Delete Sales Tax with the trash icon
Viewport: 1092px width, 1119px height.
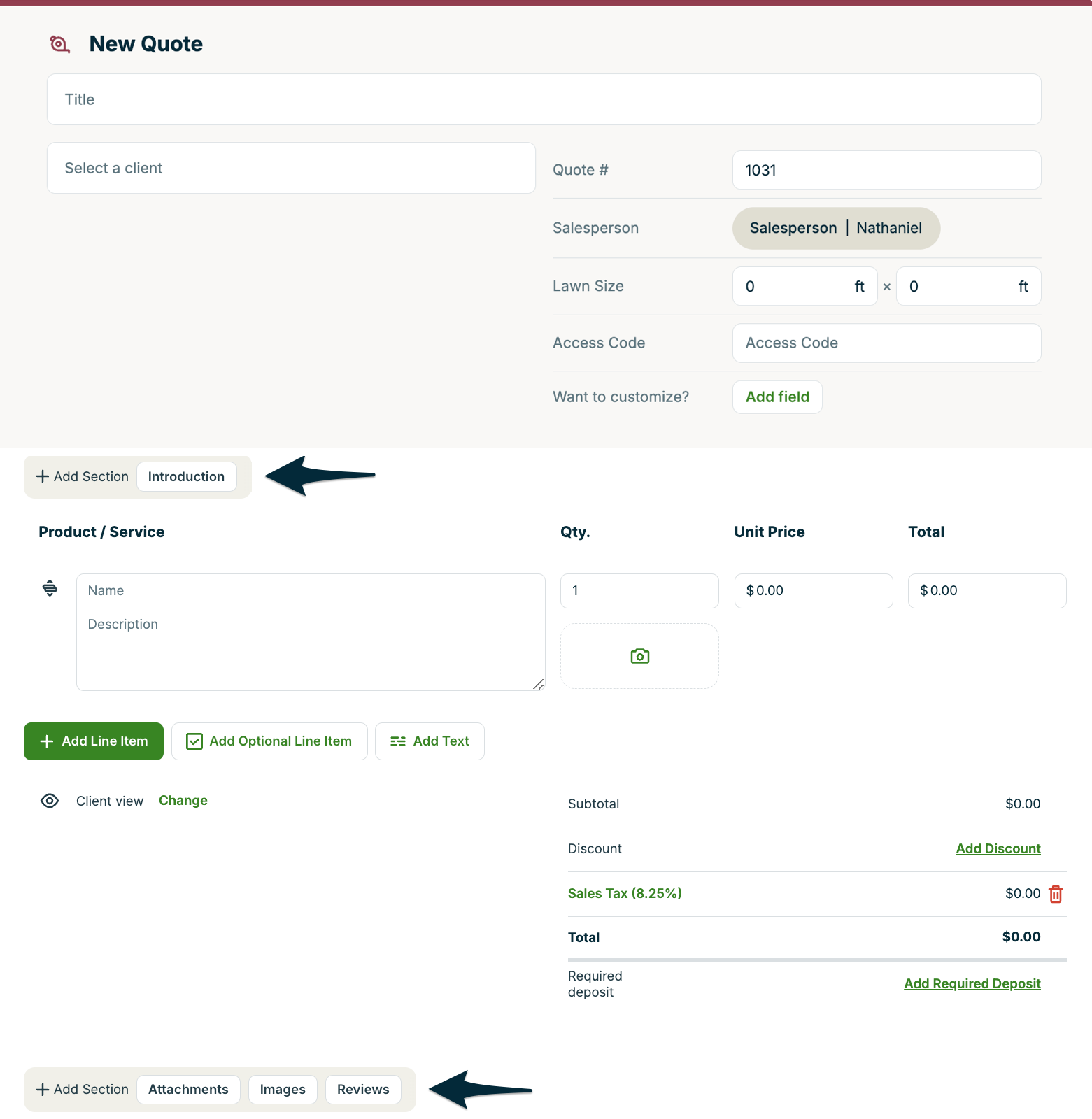pos(1056,894)
